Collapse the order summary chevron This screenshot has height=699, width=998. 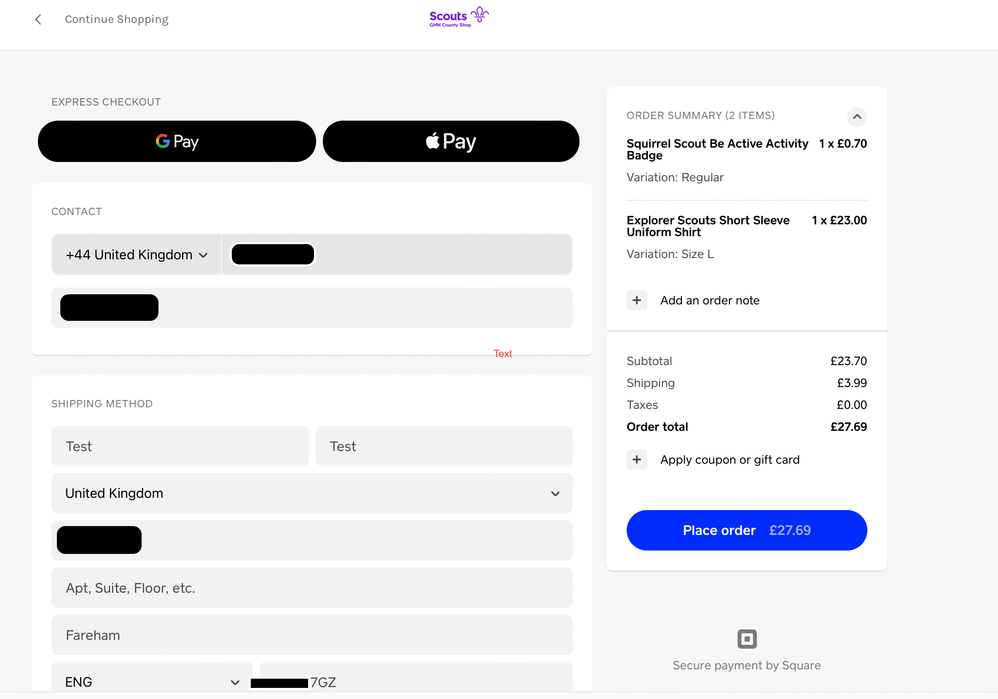857,116
